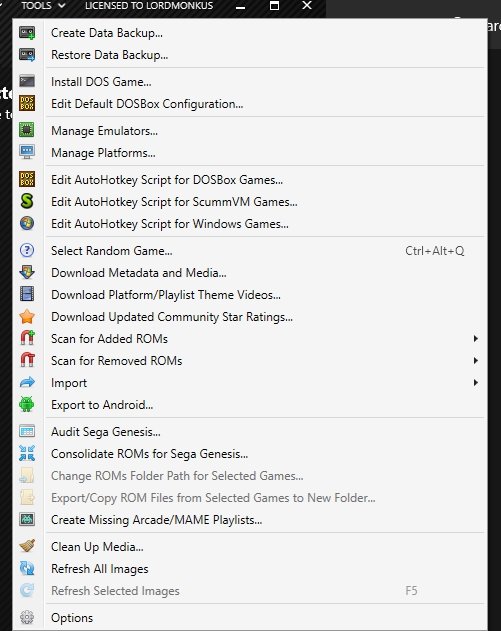Click the gear icon next to Options
Image resolution: width=501 pixels, height=631 pixels.
27,617
